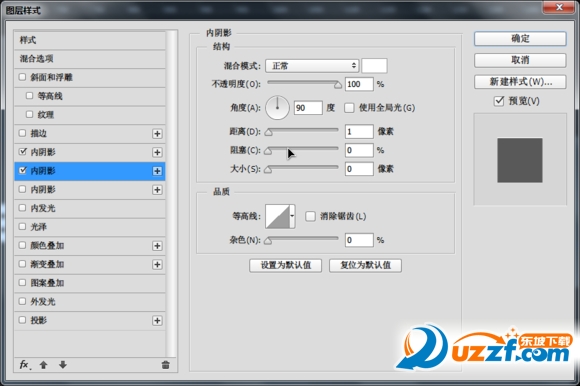Viewport: 580px width, 386px height.
Task: Close the 图层样式 dialog
Action: pos(559,7)
